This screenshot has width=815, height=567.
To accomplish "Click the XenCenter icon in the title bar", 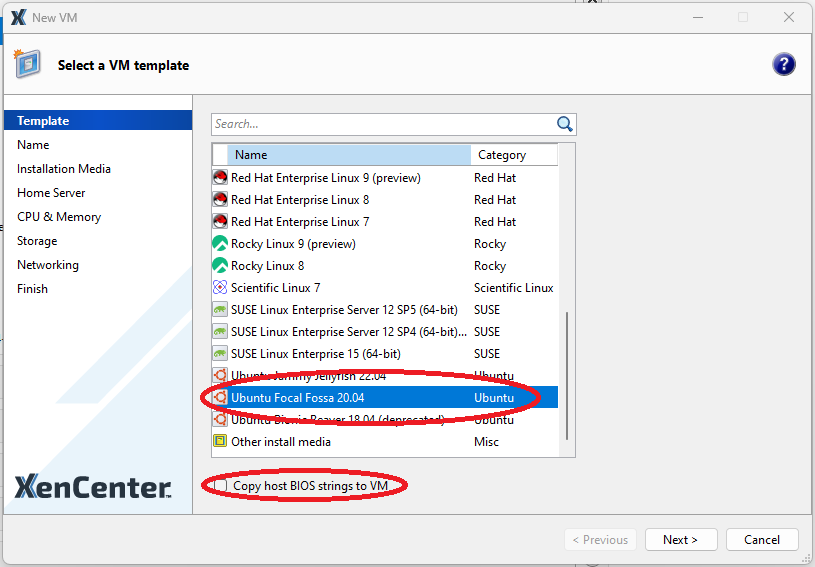I will coord(19,17).
